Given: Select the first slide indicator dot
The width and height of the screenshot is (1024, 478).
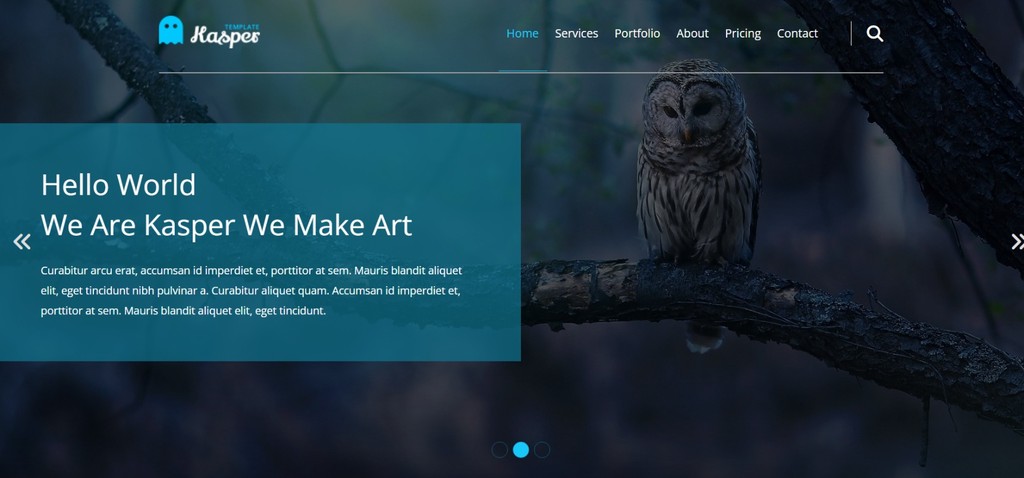Looking at the screenshot, I should (x=500, y=450).
